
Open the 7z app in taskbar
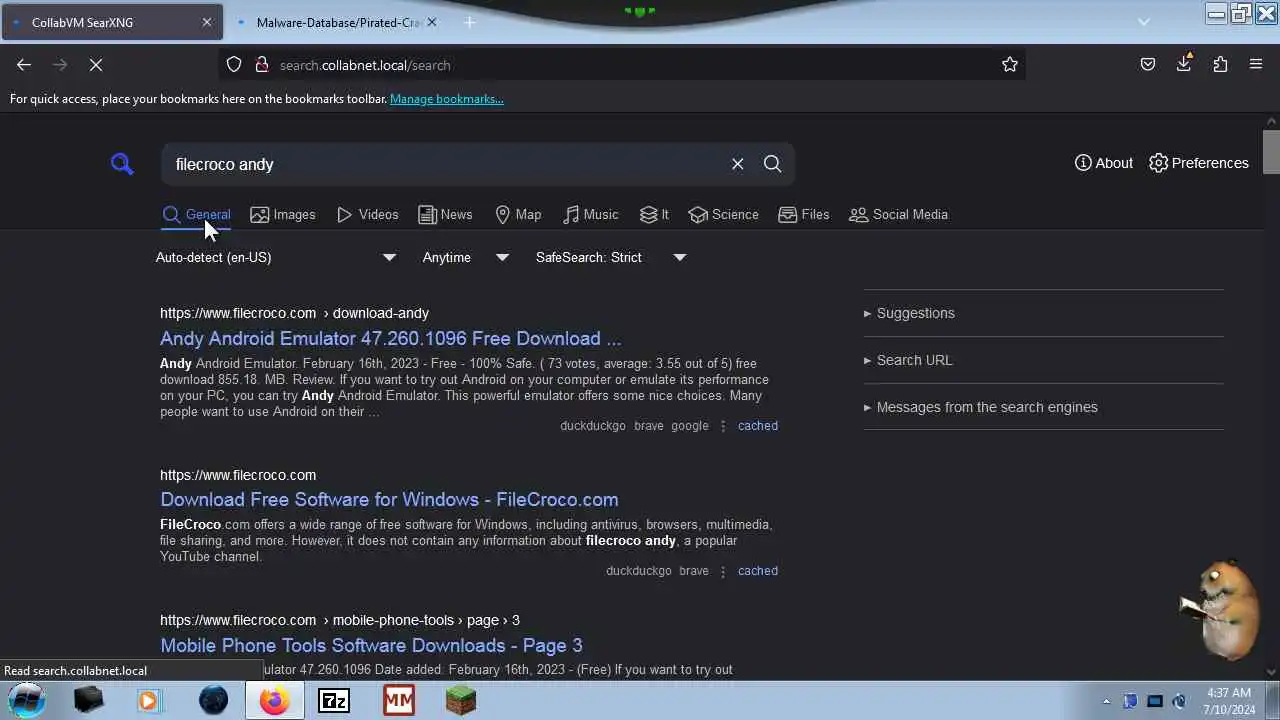(x=334, y=701)
